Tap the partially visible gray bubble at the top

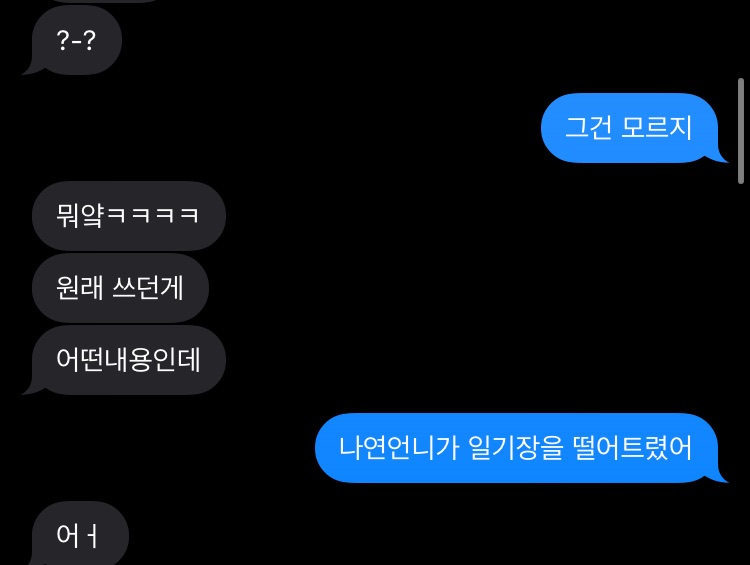click(103, 1)
